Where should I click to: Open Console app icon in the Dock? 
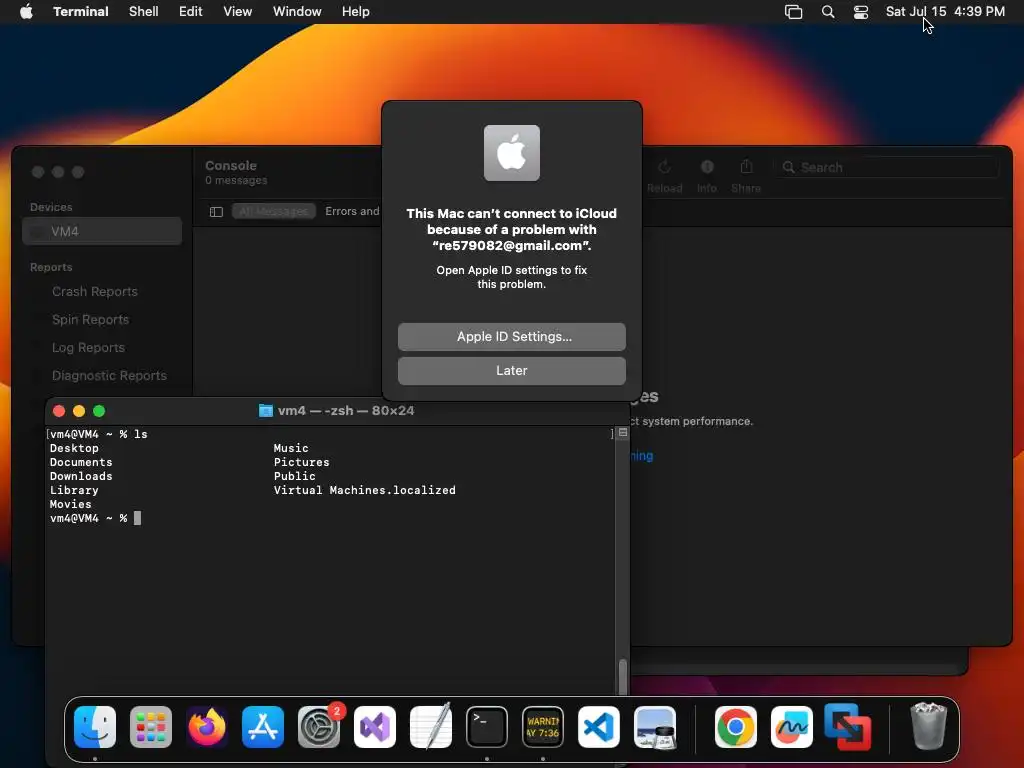(x=543, y=727)
